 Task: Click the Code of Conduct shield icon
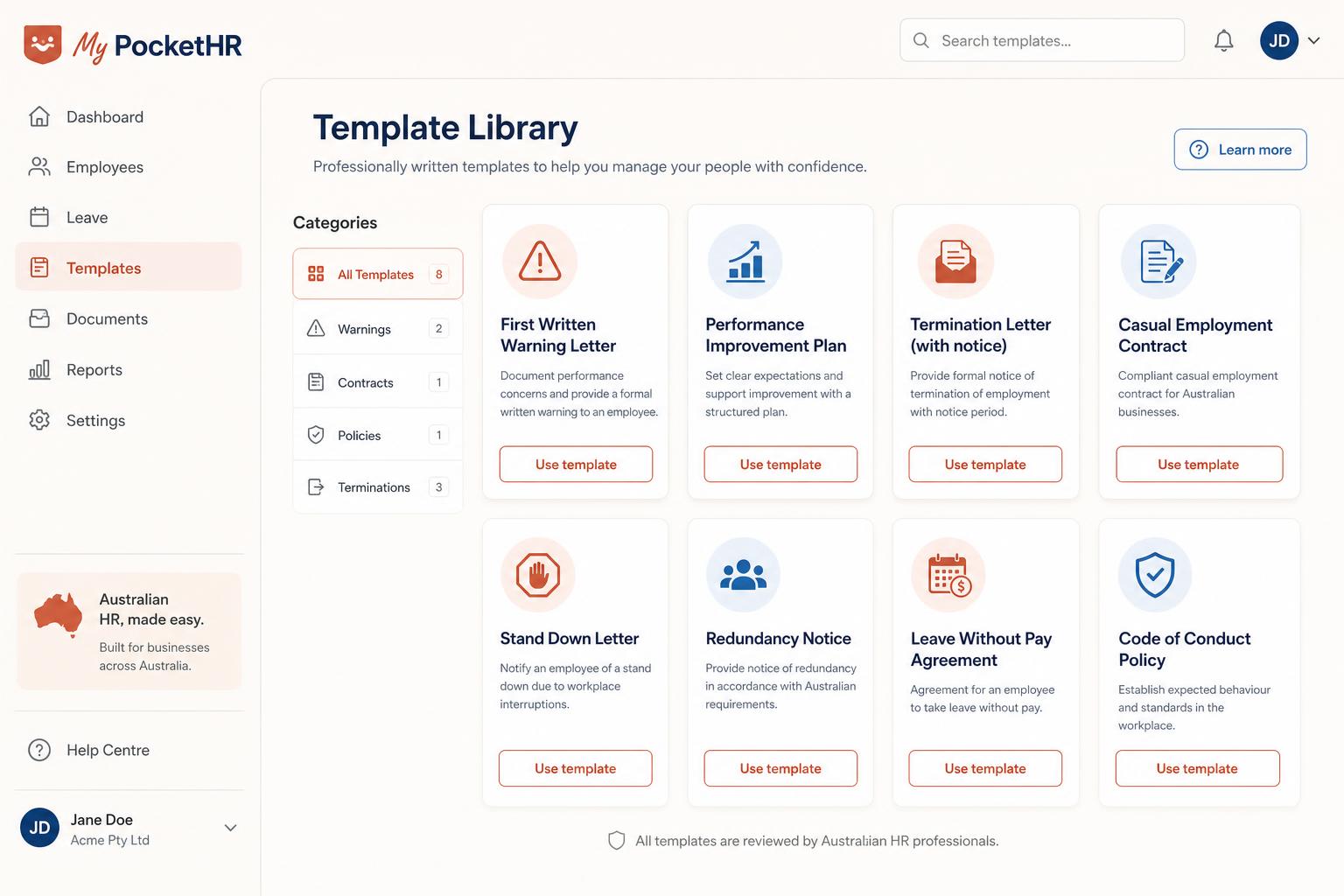pyautogui.click(x=1155, y=575)
